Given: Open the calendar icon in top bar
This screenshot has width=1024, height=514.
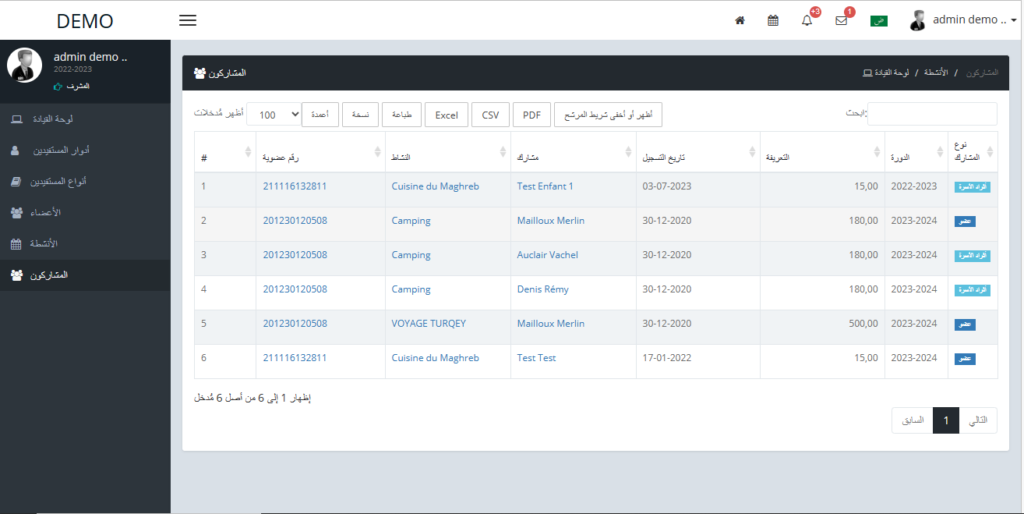Looking at the screenshot, I should click(x=773, y=20).
